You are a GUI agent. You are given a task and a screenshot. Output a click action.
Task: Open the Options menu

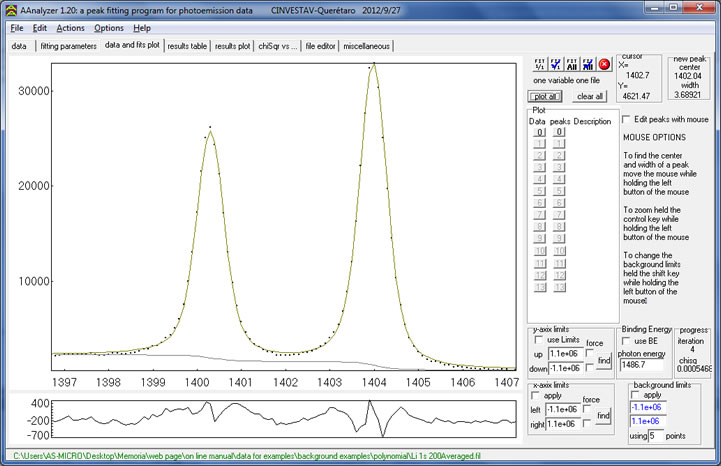pyautogui.click(x=109, y=28)
